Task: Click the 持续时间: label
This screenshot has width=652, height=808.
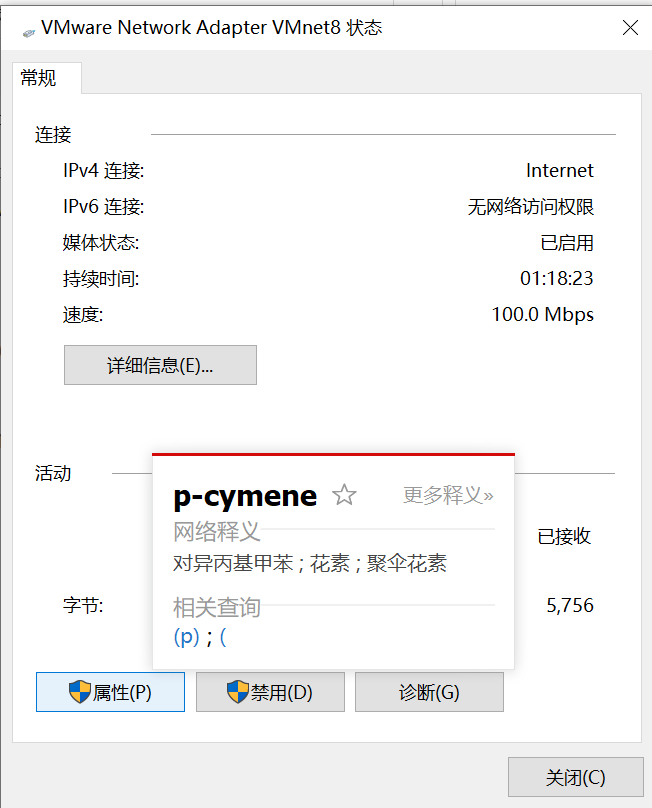Action: (x=101, y=279)
